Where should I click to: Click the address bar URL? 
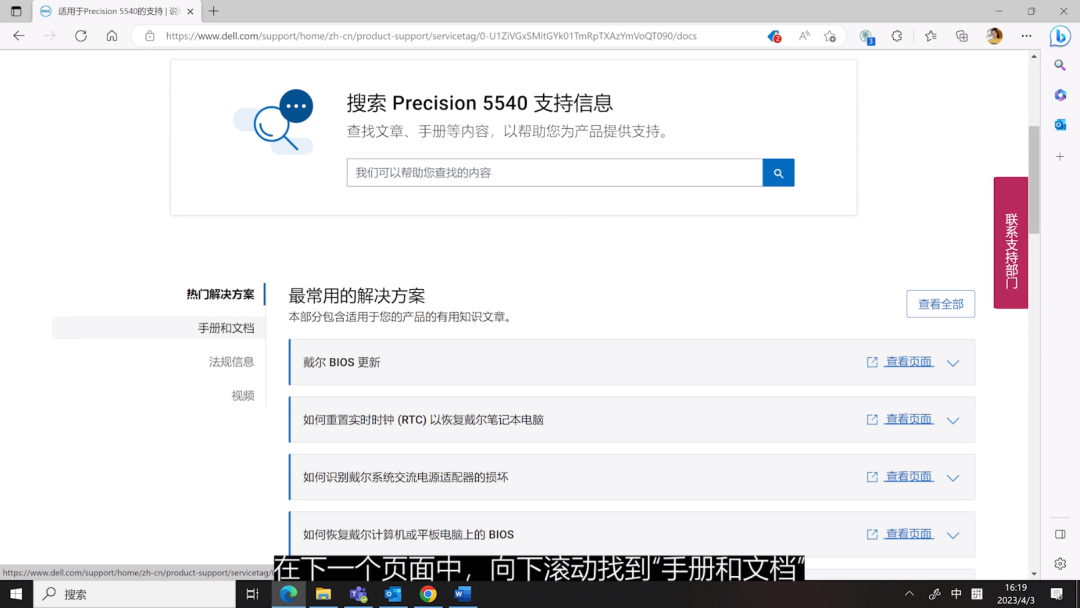[x=431, y=36]
